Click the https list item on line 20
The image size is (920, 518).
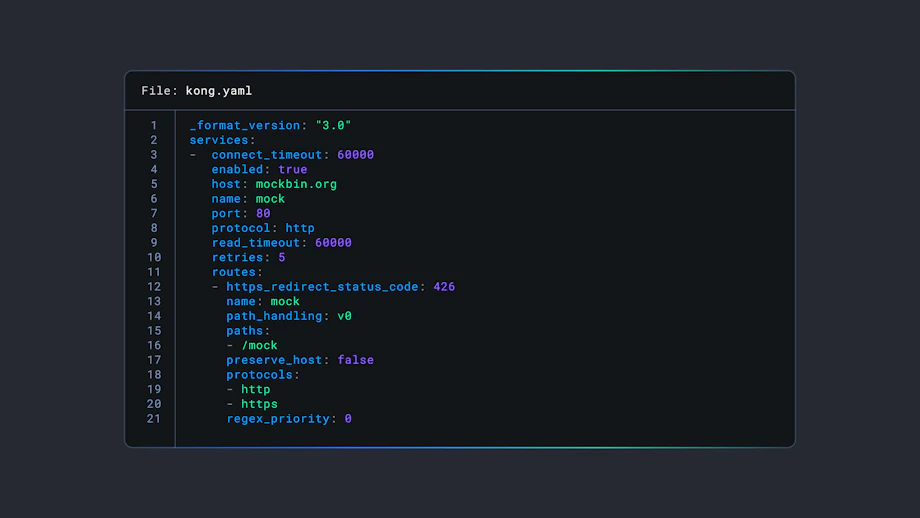(x=259, y=404)
